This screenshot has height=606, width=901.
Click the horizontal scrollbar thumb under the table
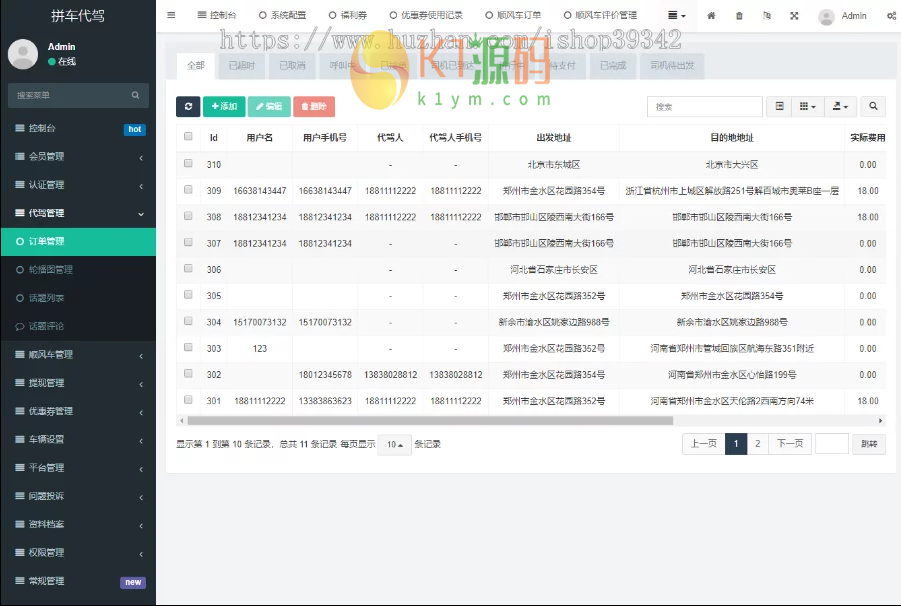[430, 420]
